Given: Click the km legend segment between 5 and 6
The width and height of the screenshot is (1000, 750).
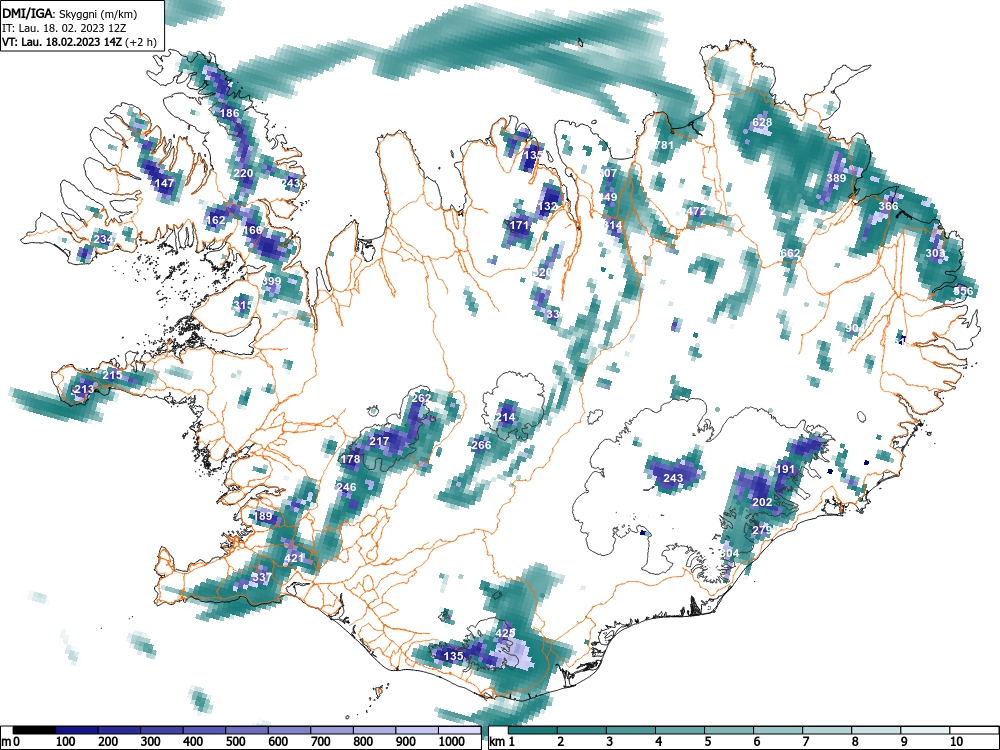Looking at the screenshot, I should point(729,730).
